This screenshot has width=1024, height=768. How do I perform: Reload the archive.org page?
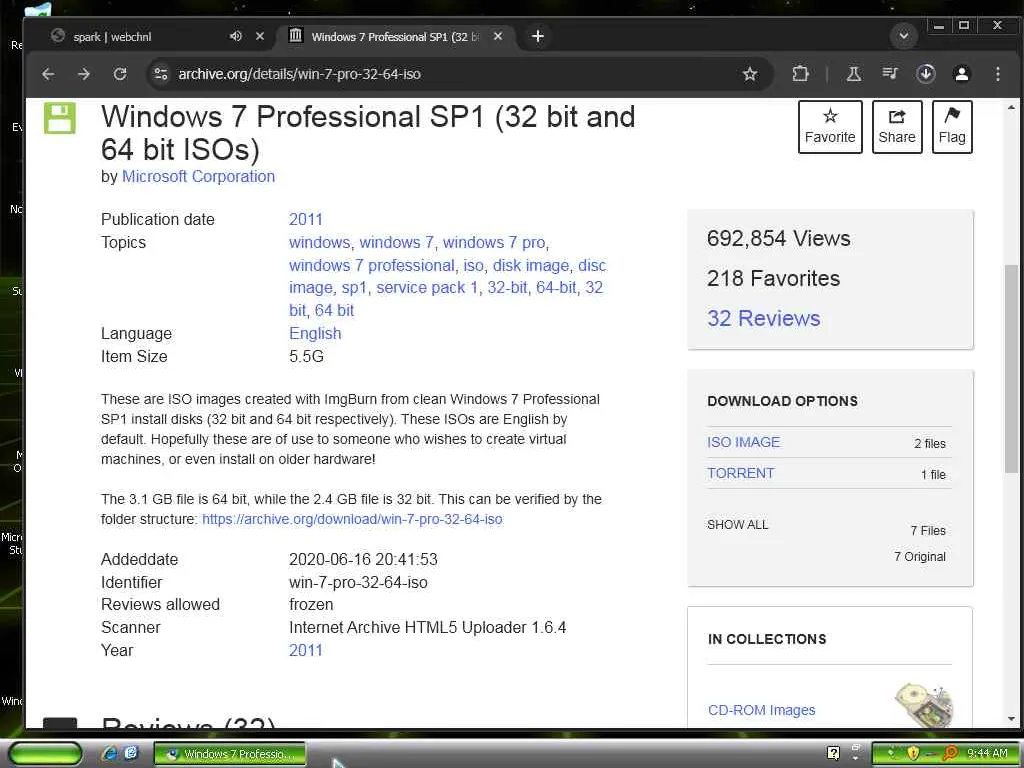pos(120,74)
